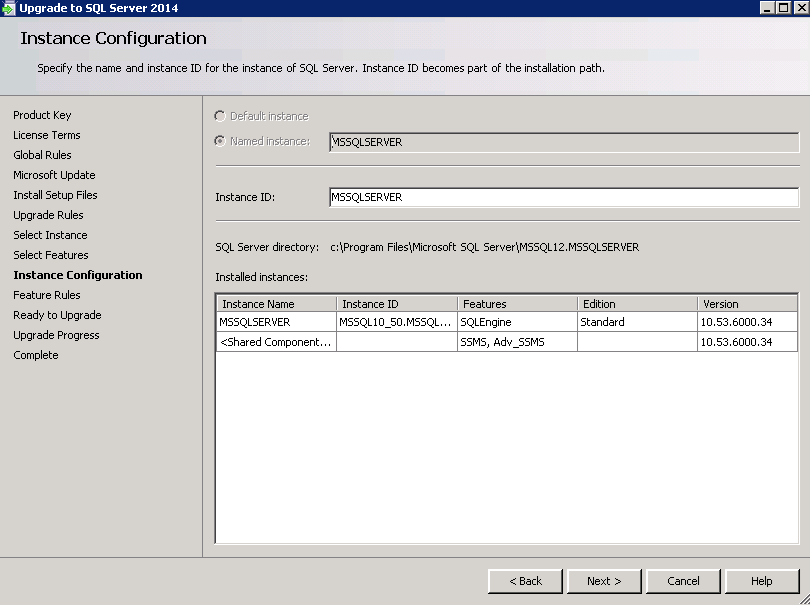Select the Complete step in sidebar
810x605 pixels.
coord(36,355)
